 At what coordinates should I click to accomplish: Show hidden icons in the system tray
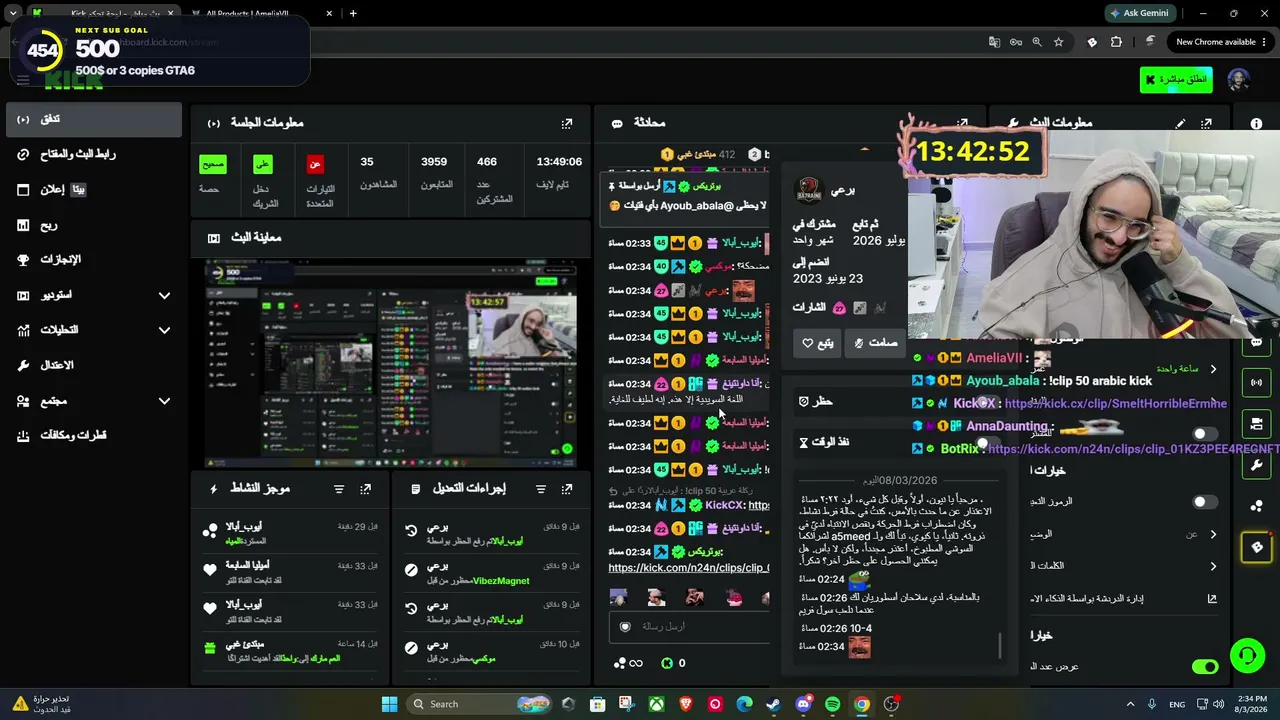[1130, 704]
